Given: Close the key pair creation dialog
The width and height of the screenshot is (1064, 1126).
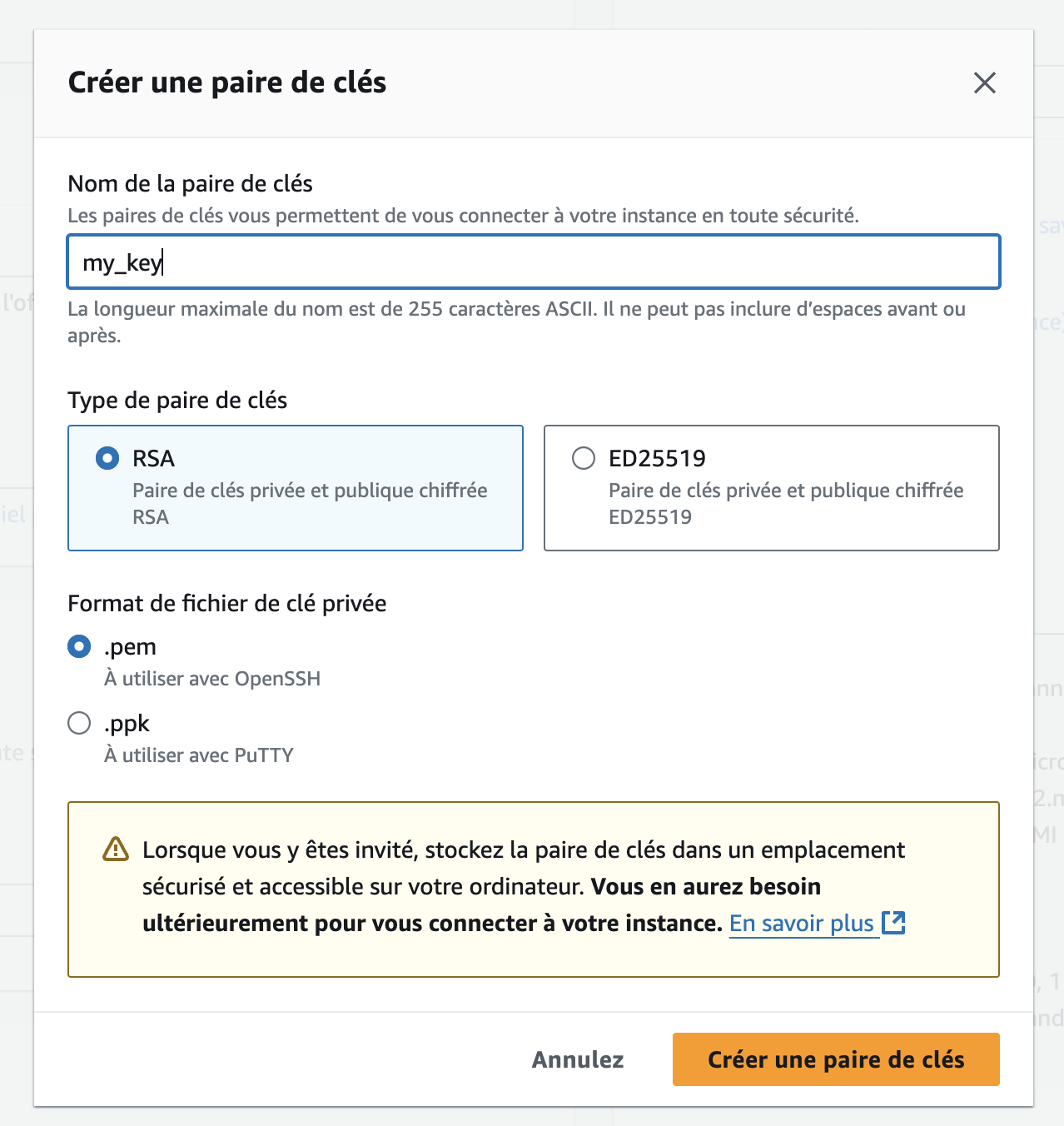Looking at the screenshot, I should click(985, 83).
